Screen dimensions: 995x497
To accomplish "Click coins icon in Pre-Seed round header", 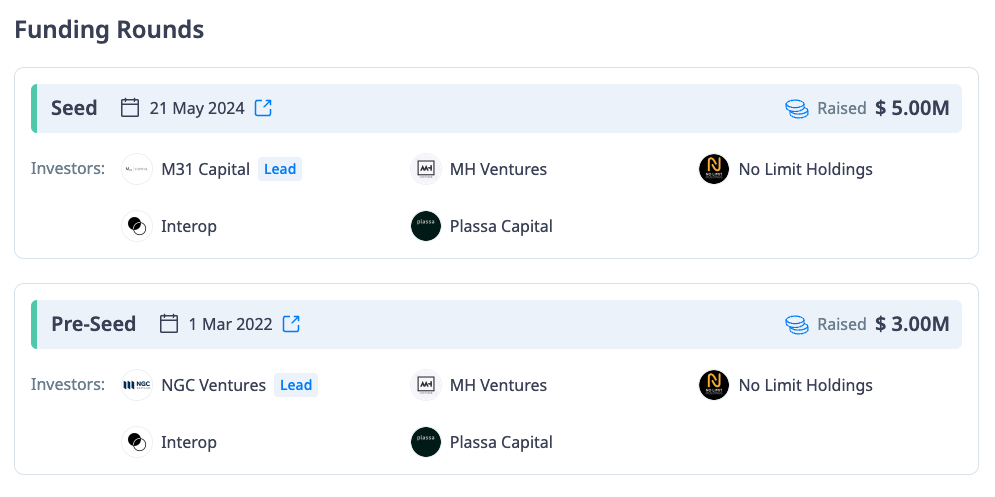I will click(797, 324).
